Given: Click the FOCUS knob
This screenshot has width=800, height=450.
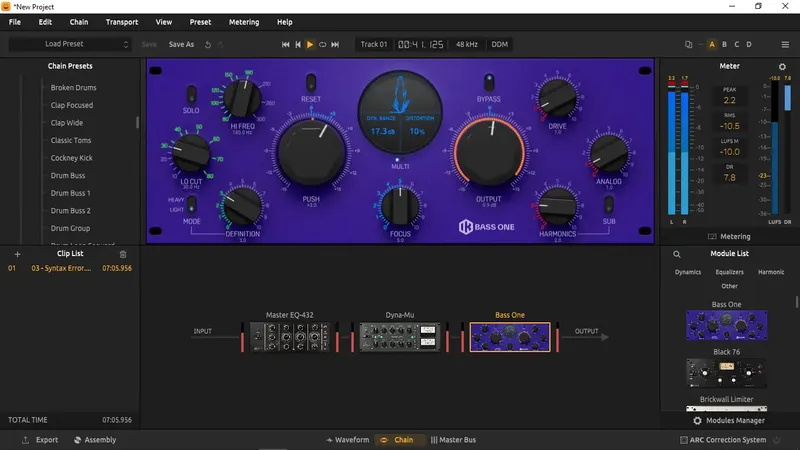Looking at the screenshot, I should 400,206.
